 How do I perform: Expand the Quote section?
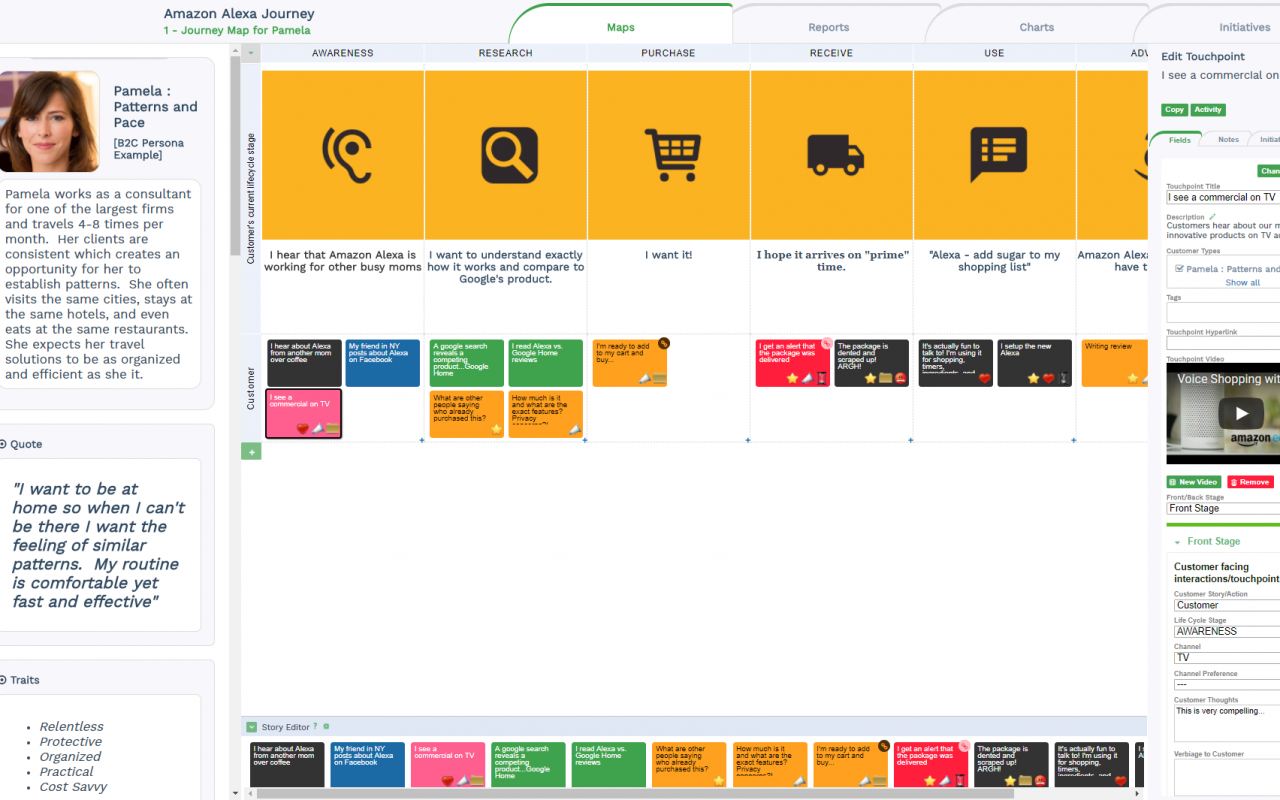point(3,444)
